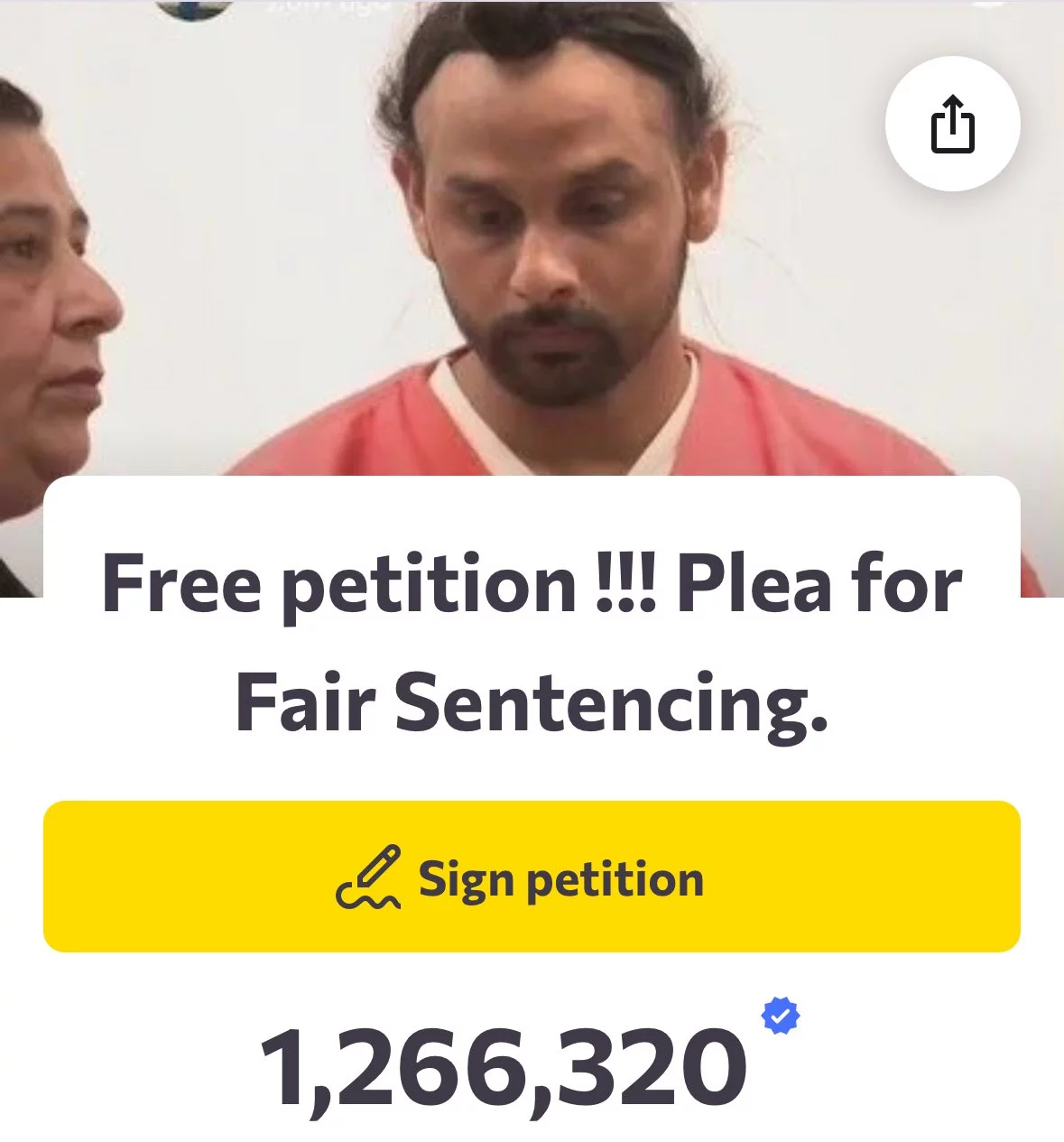Click the 1,266,320 signature count
This screenshot has width=1064, height=1142.
pyautogui.click(x=504, y=1068)
